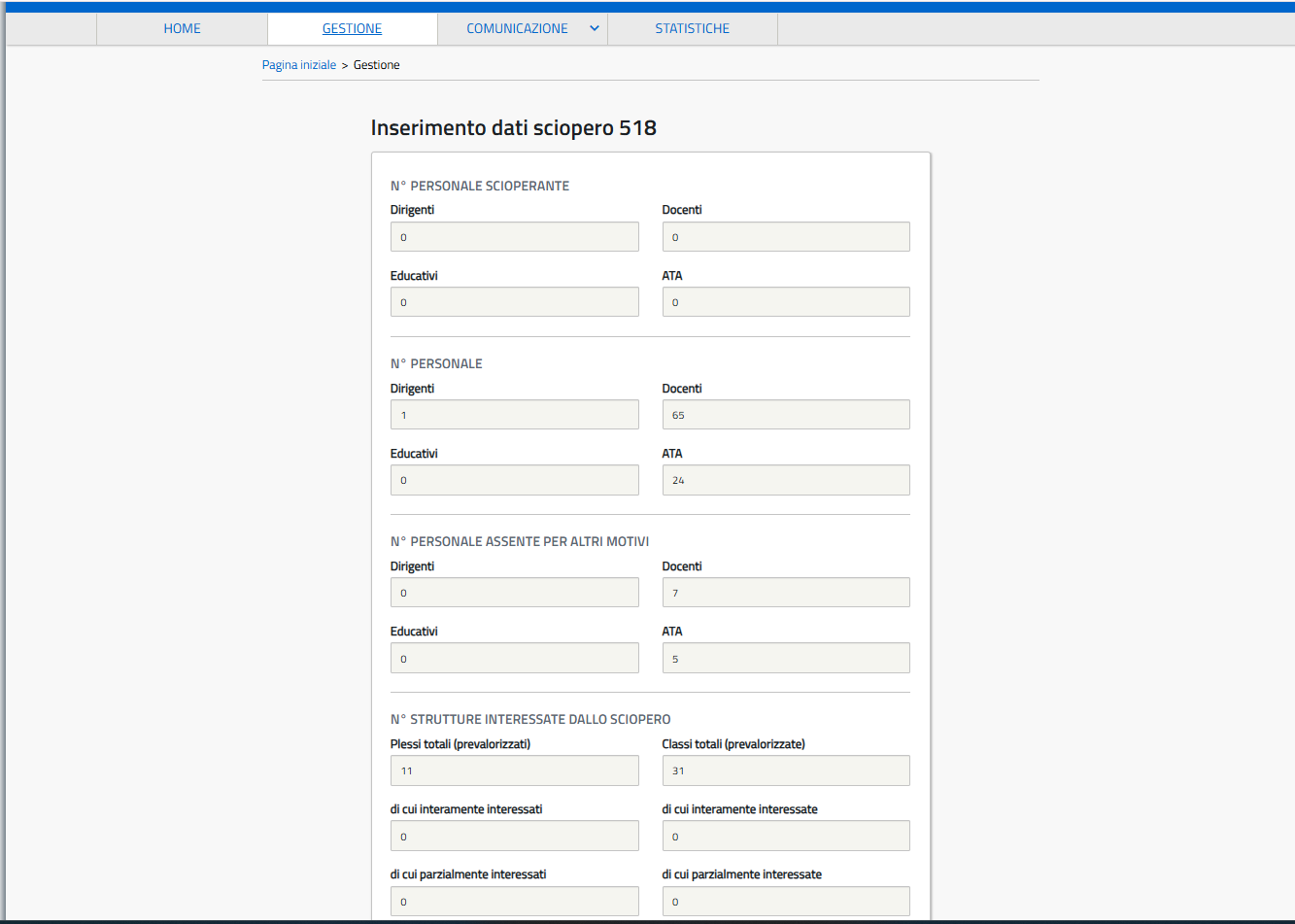Click the N° Personale ATA field showing 24
This screenshot has height=924, width=1295.
coord(785,480)
